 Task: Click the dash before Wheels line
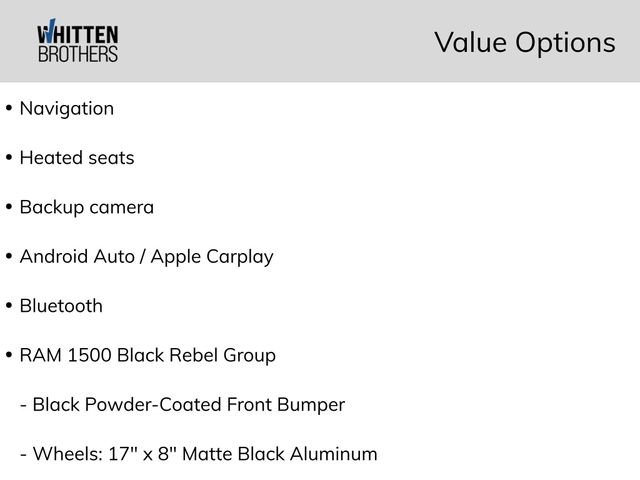23,455
